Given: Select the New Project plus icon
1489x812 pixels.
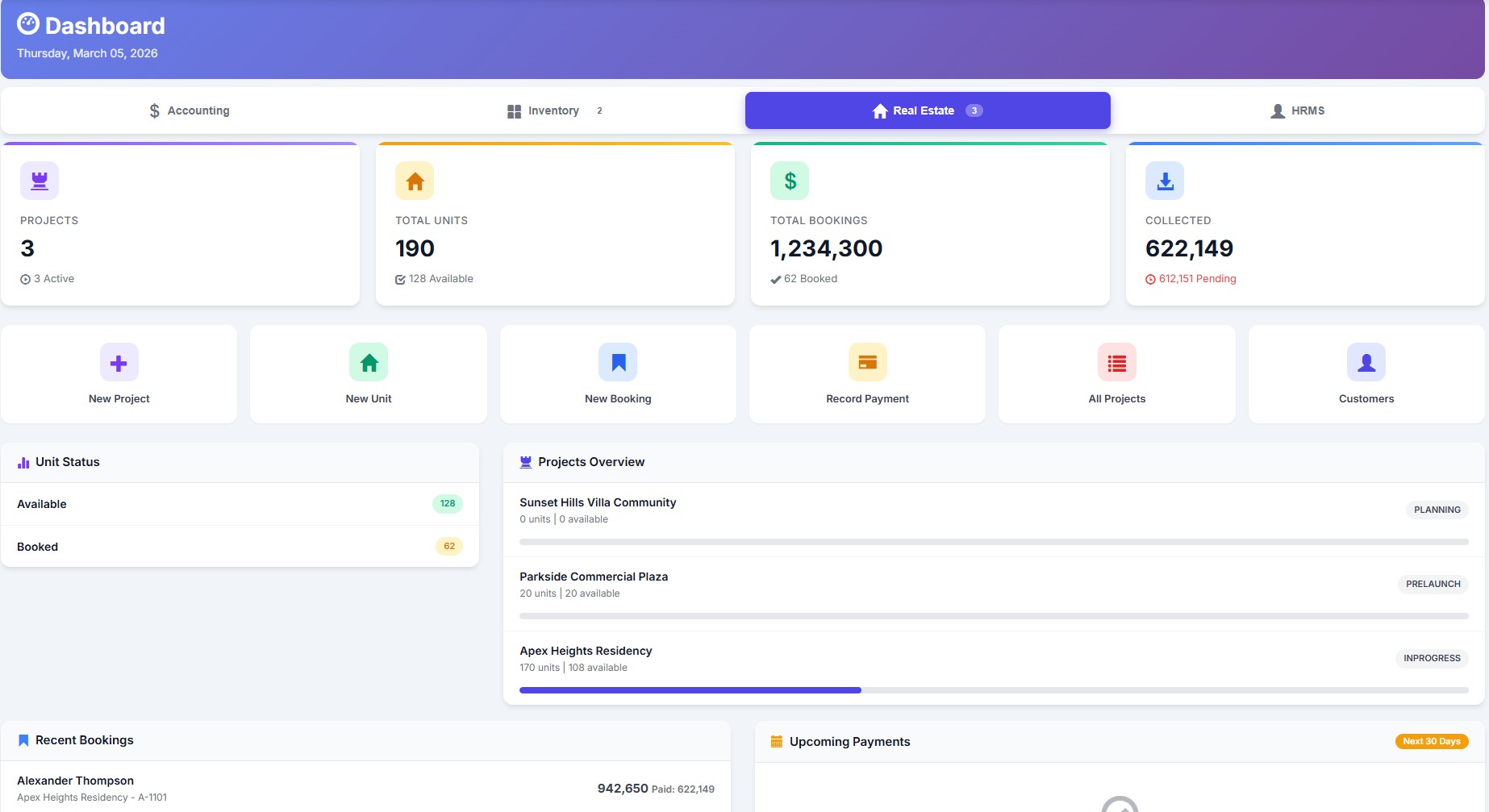Looking at the screenshot, I should pyautogui.click(x=118, y=362).
